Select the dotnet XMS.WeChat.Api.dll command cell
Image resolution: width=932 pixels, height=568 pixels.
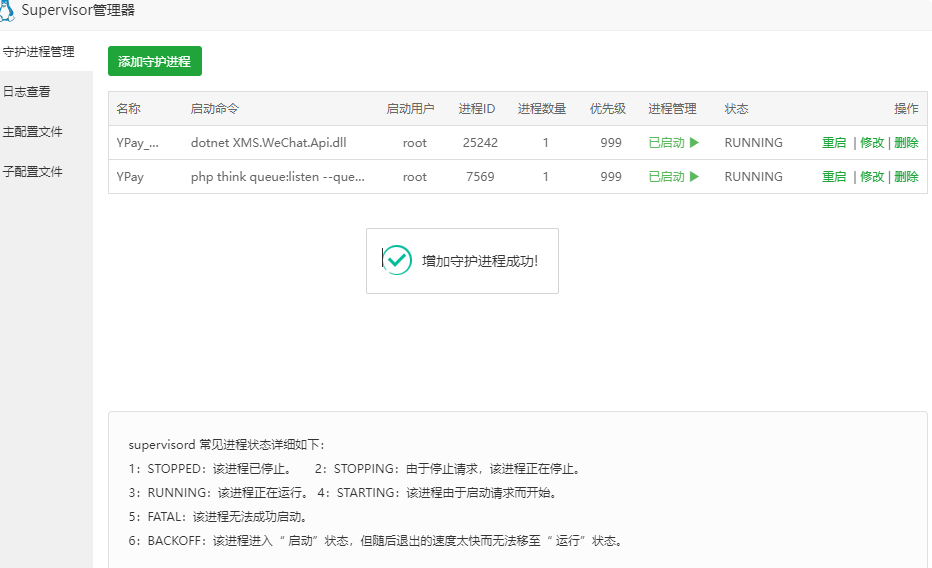tap(269, 143)
